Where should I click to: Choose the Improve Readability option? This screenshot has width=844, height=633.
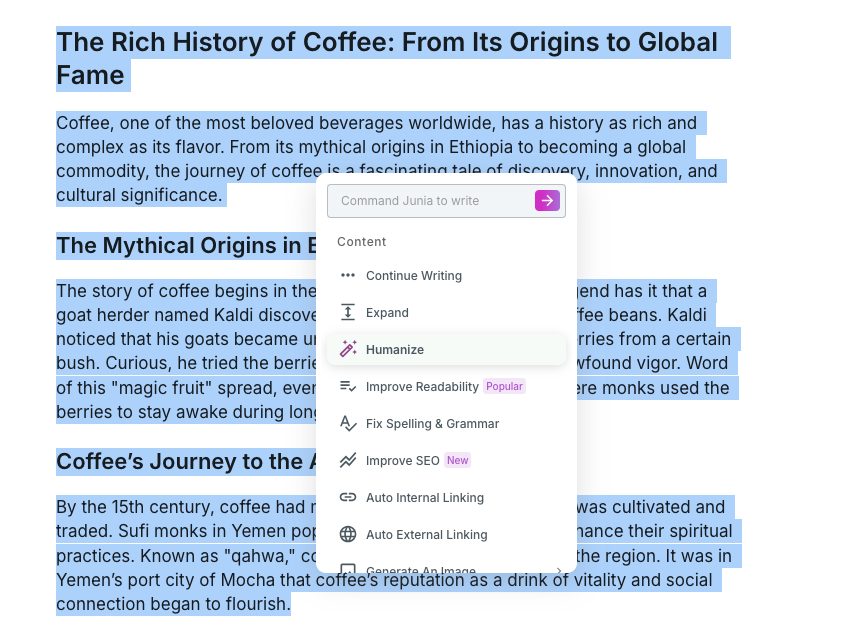coord(446,386)
